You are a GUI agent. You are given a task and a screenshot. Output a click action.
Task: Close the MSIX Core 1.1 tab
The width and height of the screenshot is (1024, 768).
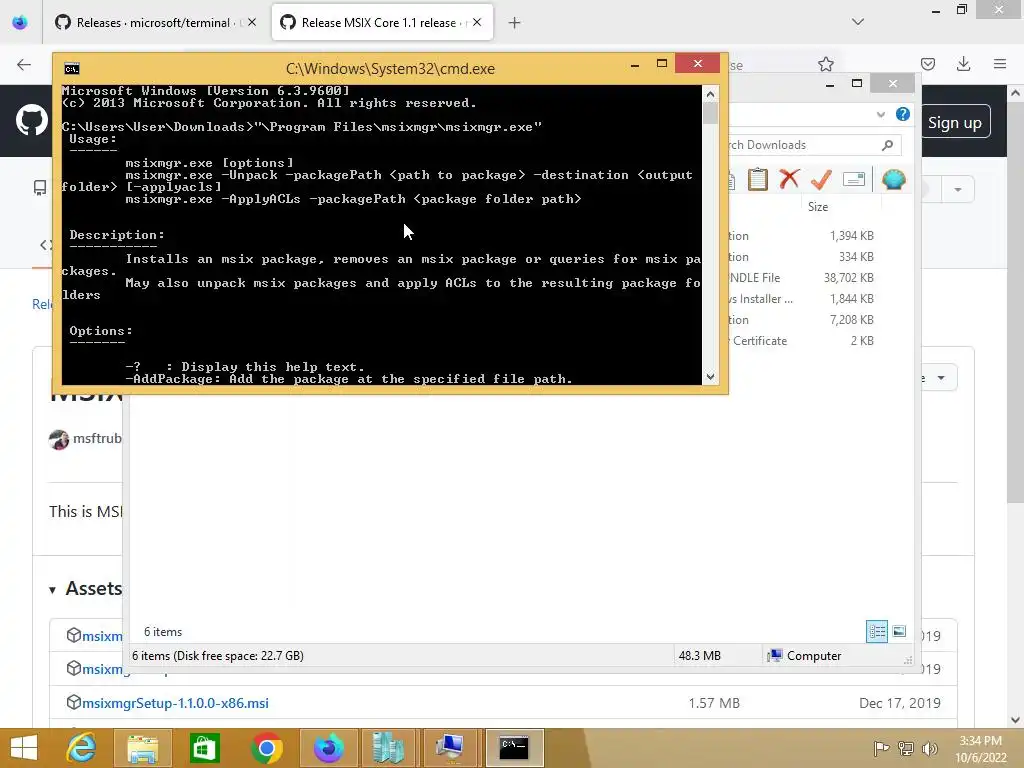coord(477,22)
